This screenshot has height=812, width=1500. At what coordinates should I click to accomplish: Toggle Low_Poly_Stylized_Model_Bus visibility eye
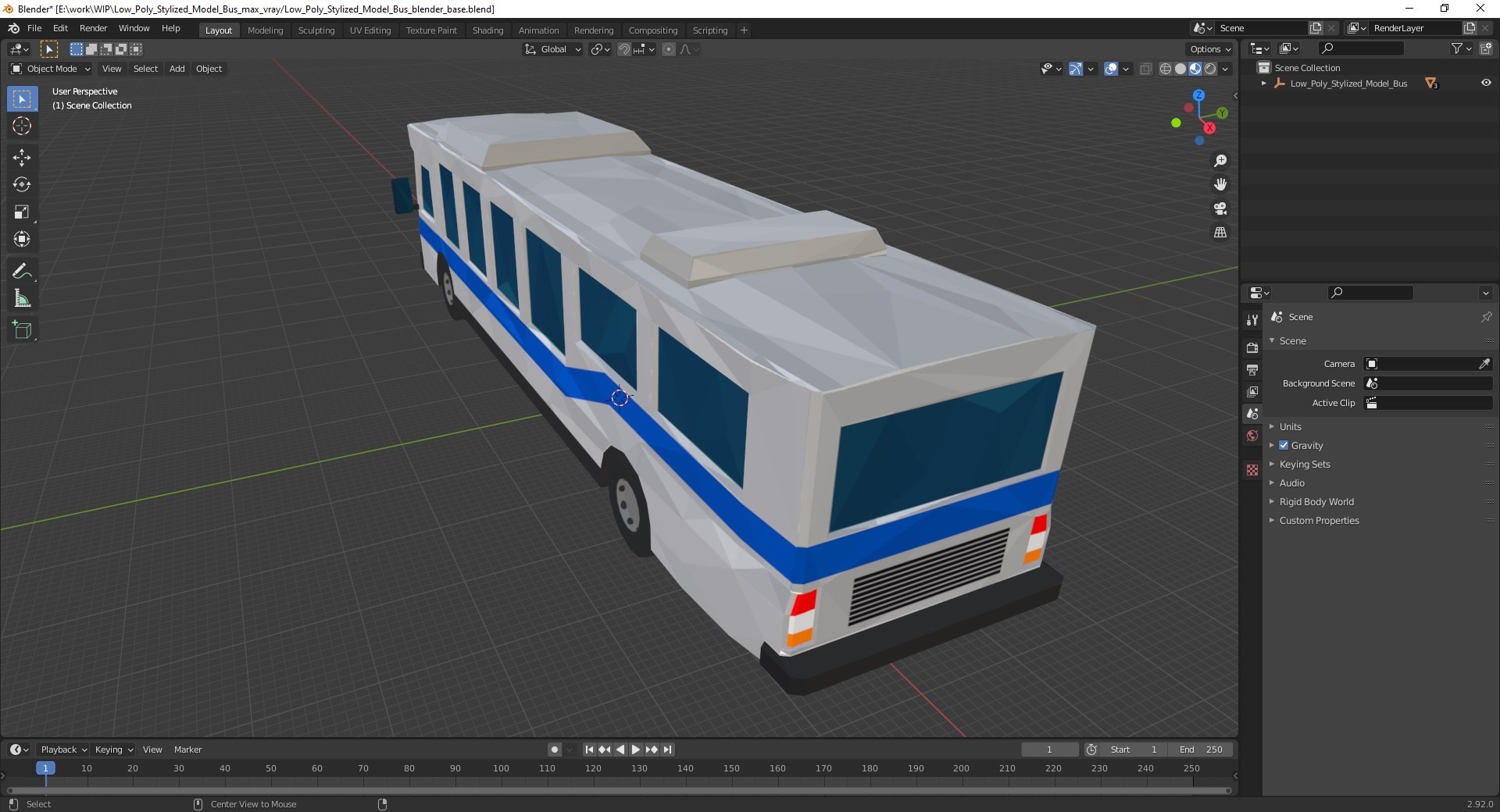(1486, 83)
